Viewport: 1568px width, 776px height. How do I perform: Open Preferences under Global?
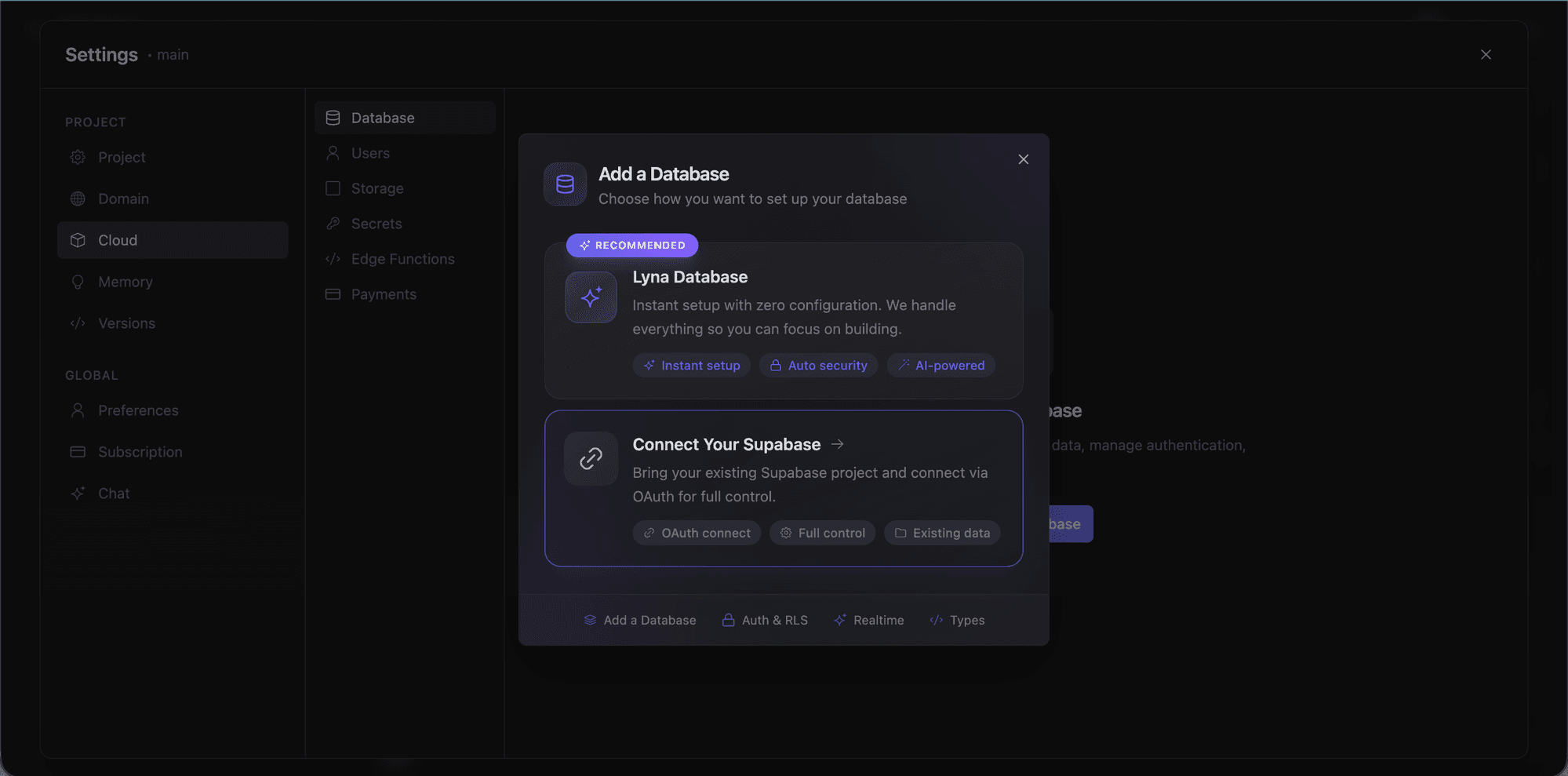[x=173, y=410]
